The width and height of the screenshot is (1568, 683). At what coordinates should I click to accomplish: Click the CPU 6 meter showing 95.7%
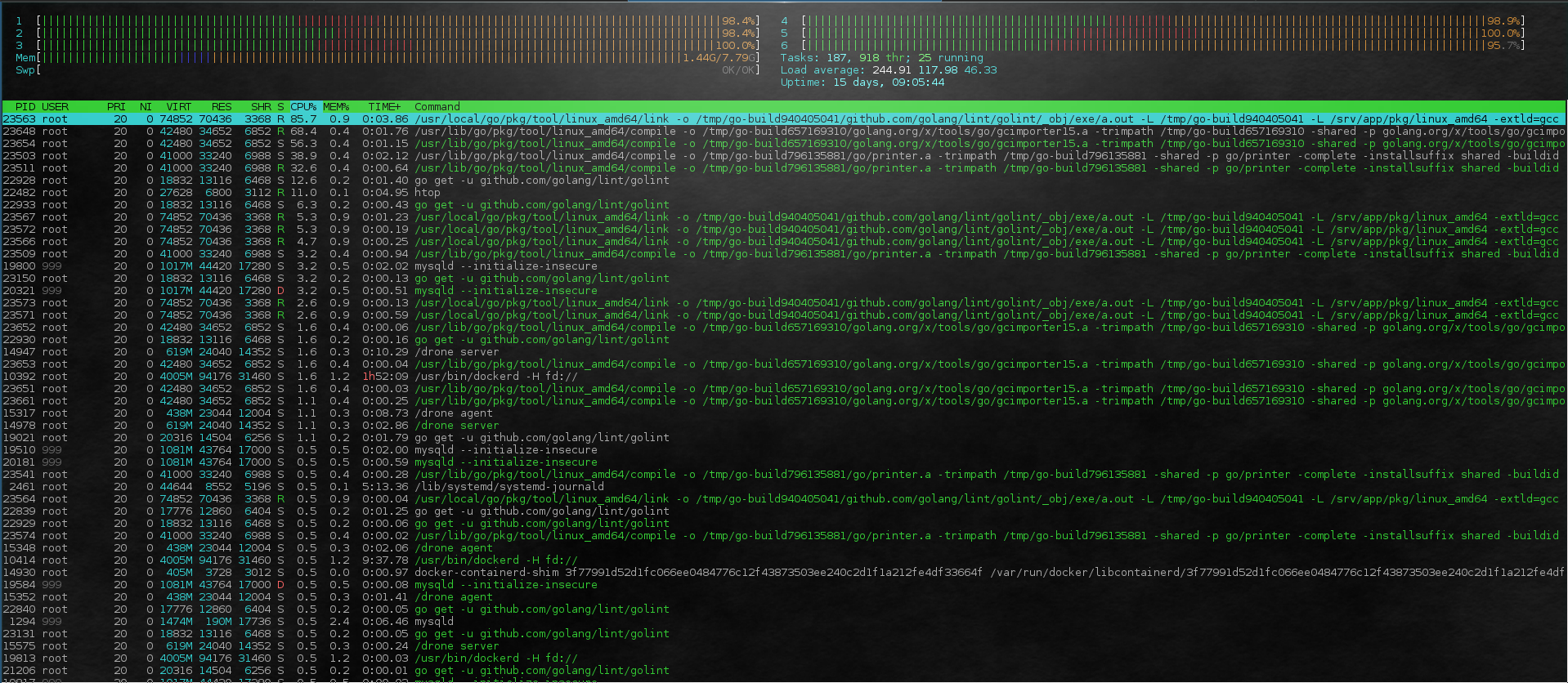point(1153,46)
